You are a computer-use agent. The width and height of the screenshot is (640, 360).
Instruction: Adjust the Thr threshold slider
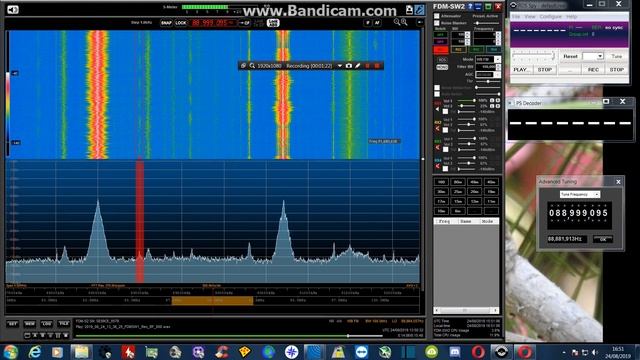pyautogui.click(x=487, y=82)
